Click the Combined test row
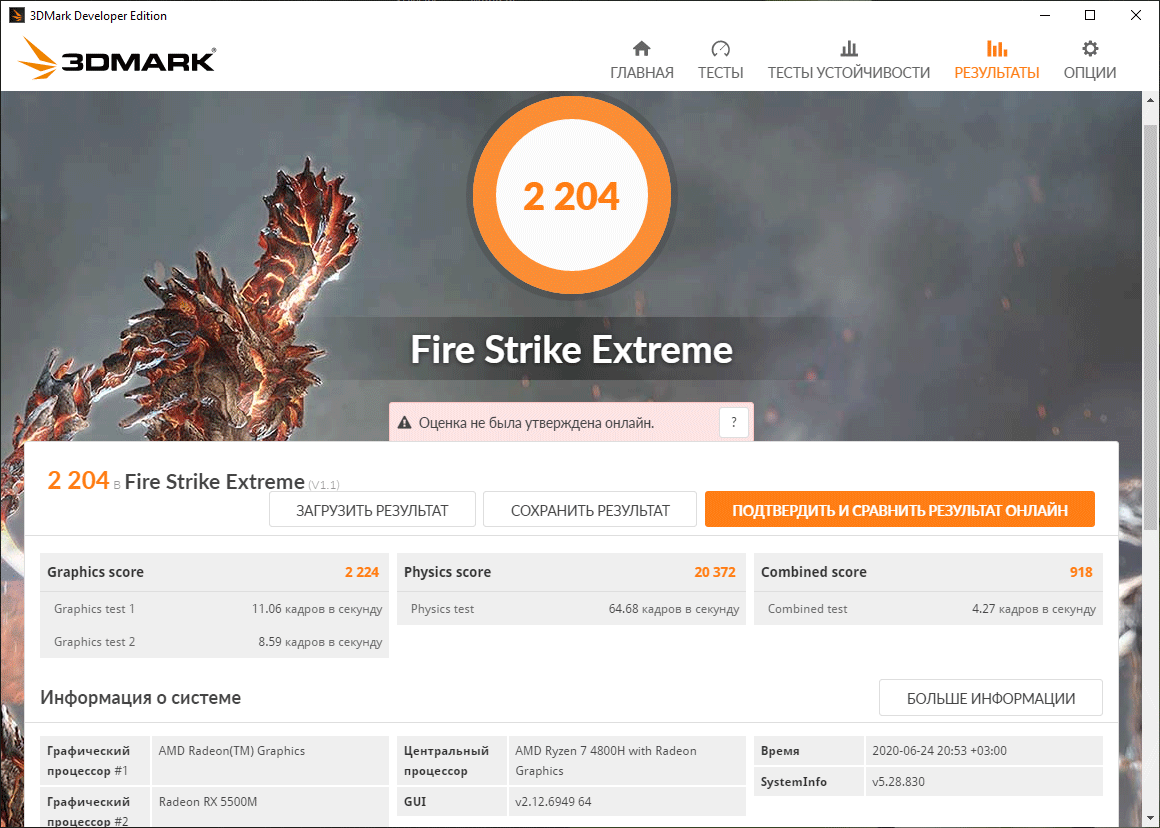The image size is (1160, 828). click(x=928, y=608)
